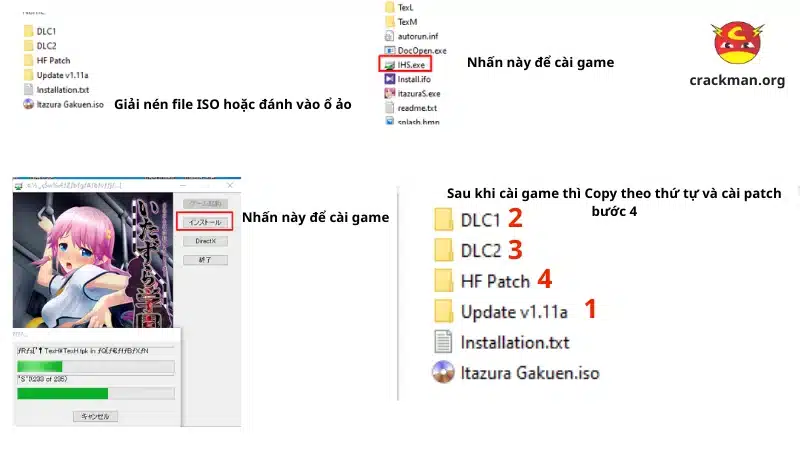
Task: Select the itazuraS.exe game icon
Action: coord(390,93)
